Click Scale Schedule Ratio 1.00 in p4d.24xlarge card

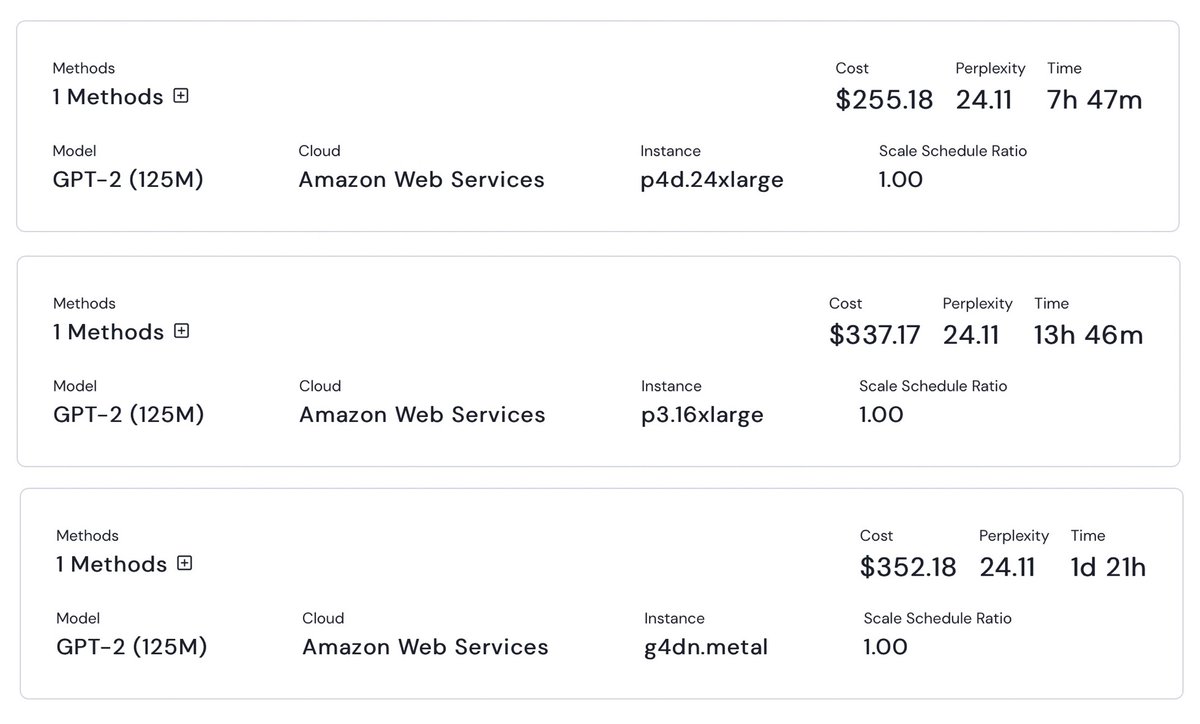(901, 180)
